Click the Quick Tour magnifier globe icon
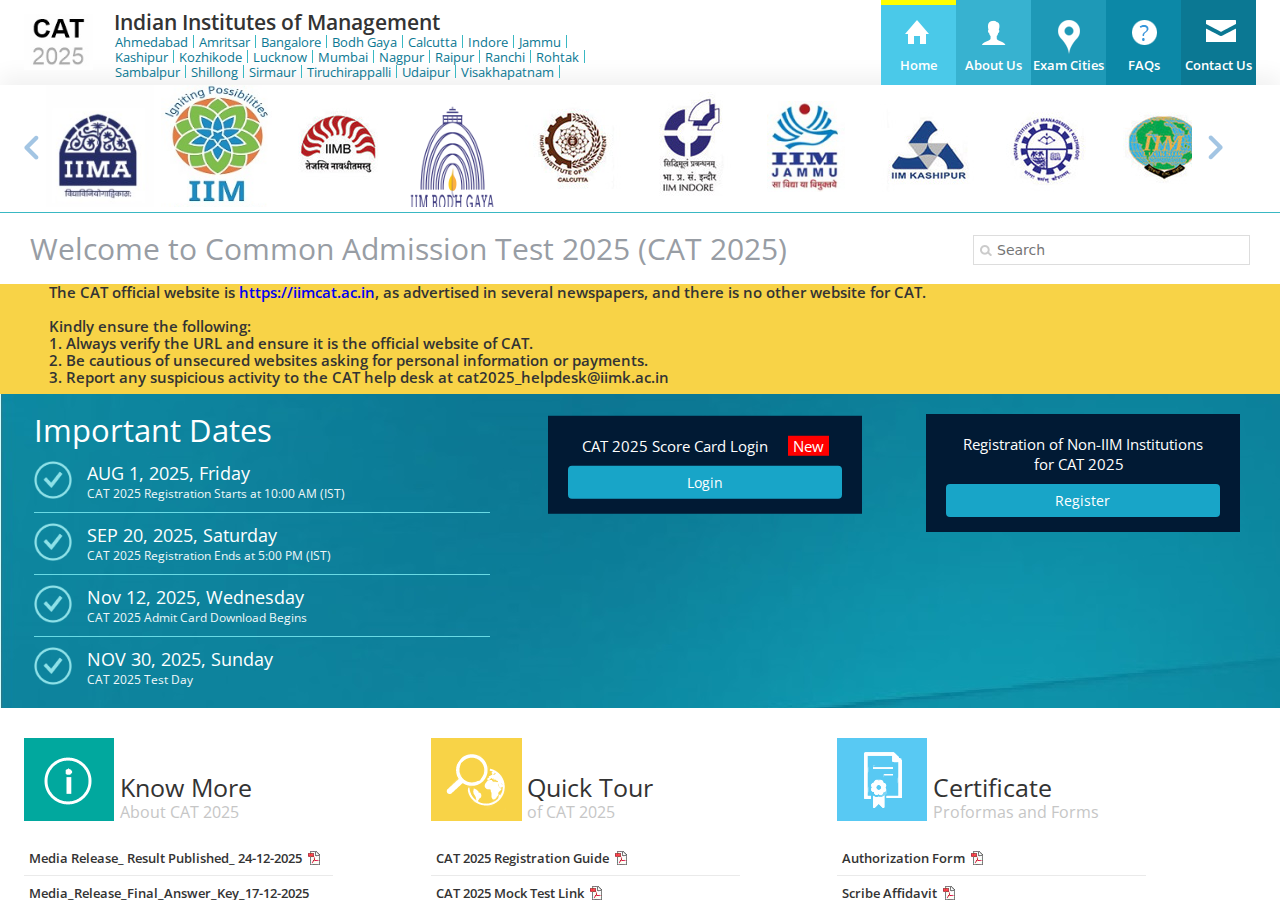Viewport: 1280px width, 900px height. [x=476, y=780]
